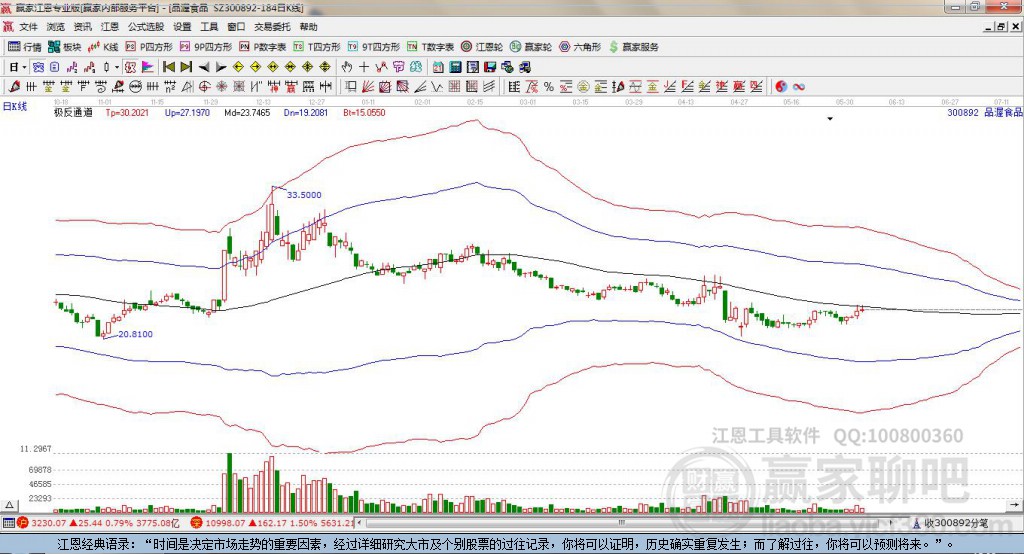
Task: Open the status bar grid icon
Action: [x=8, y=523]
